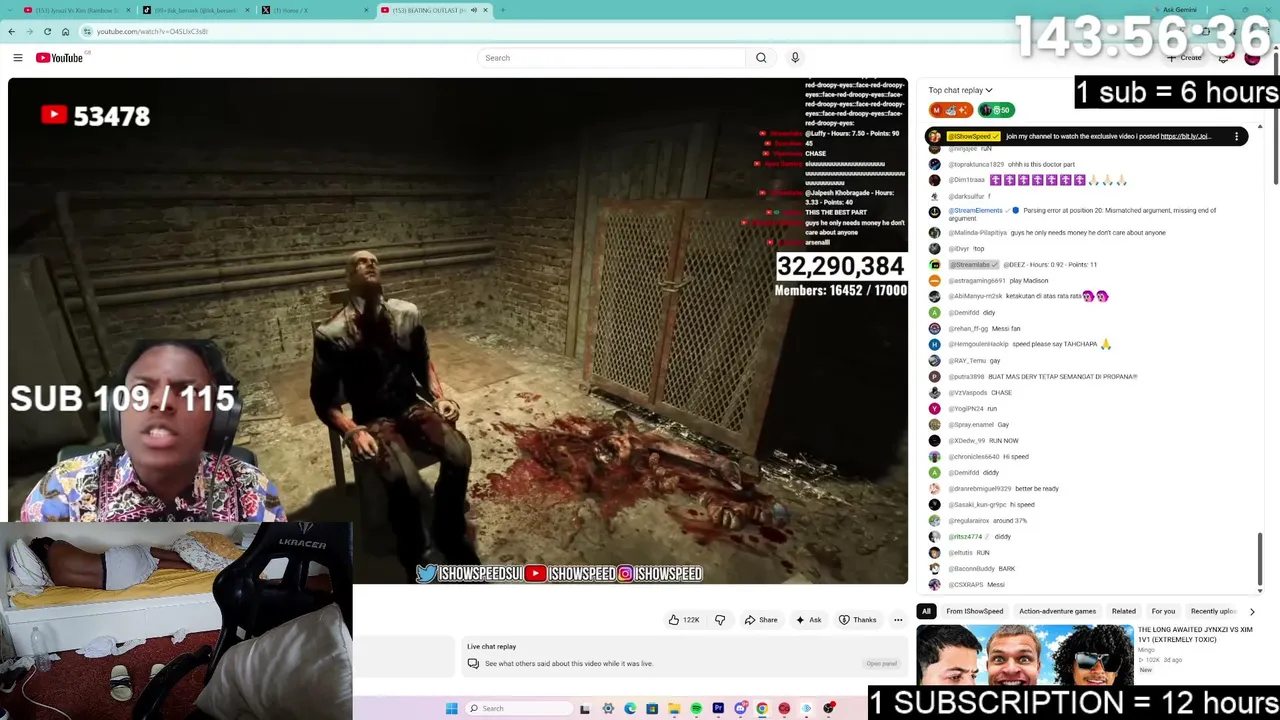The height and width of the screenshot is (720, 1280).
Task: Select the From IShowSpeed chip
Action: 975,611
